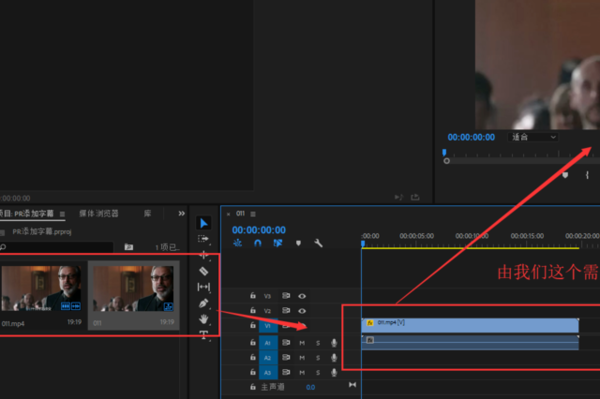Select the Pen tool
The height and width of the screenshot is (399, 600).
204,303
